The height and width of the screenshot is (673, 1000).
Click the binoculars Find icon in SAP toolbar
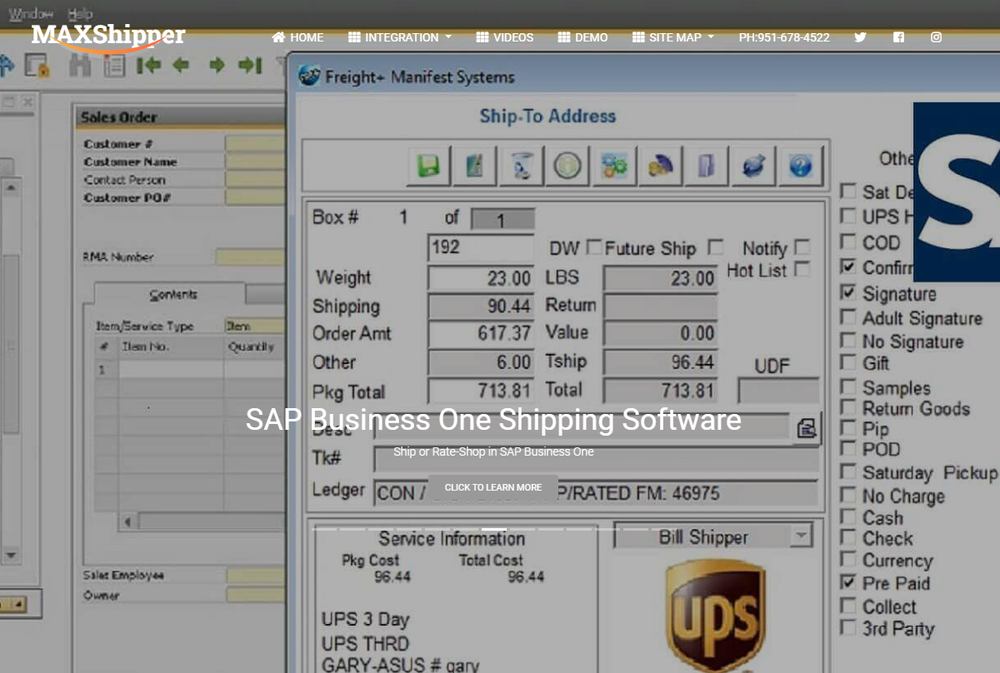pos(80,65)
